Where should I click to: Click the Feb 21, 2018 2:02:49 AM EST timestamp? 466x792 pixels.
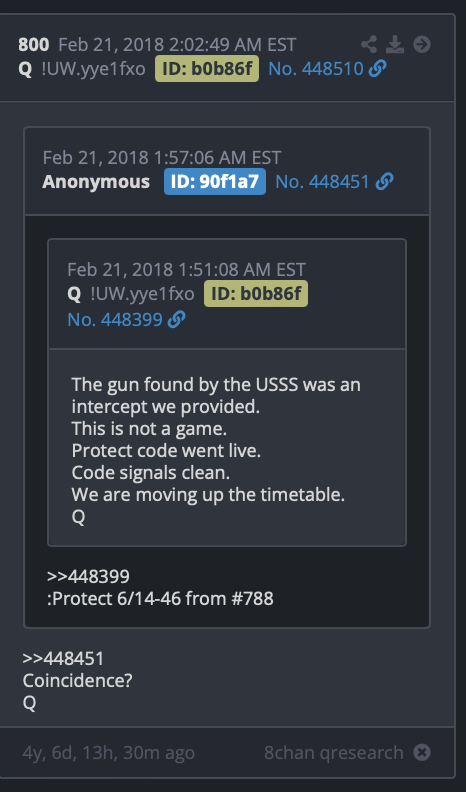pos(177,45)
